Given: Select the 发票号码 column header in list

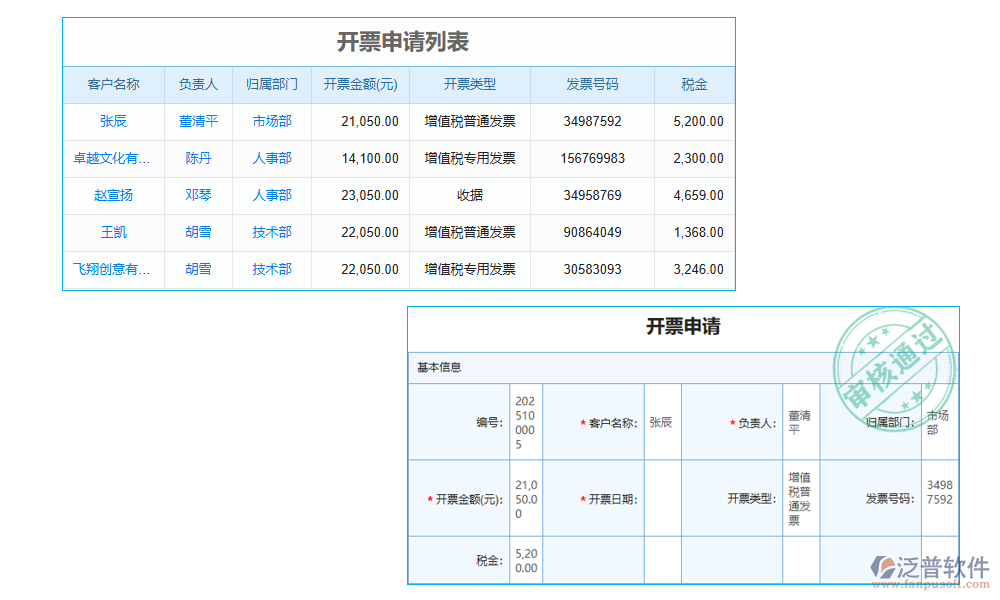Looking at the screenshot, I should click(592, 85).
